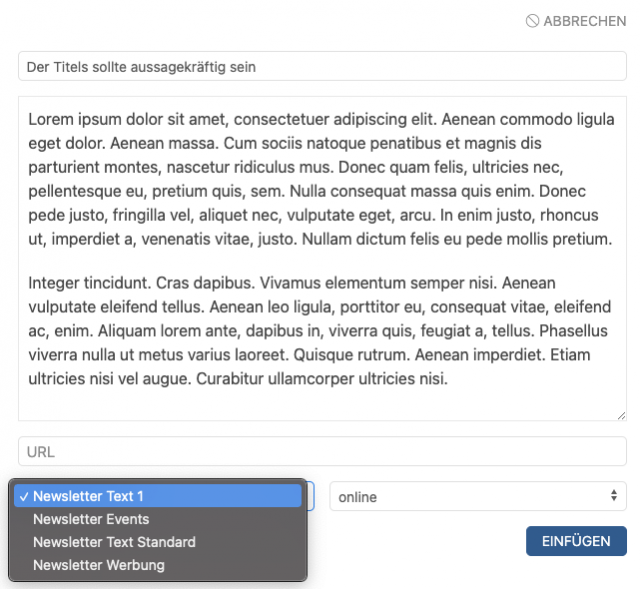This screenshot has height=589, width=640.
Task: Click the checkmark beside Newsletter Text 1
Action: tap(22, 496)
